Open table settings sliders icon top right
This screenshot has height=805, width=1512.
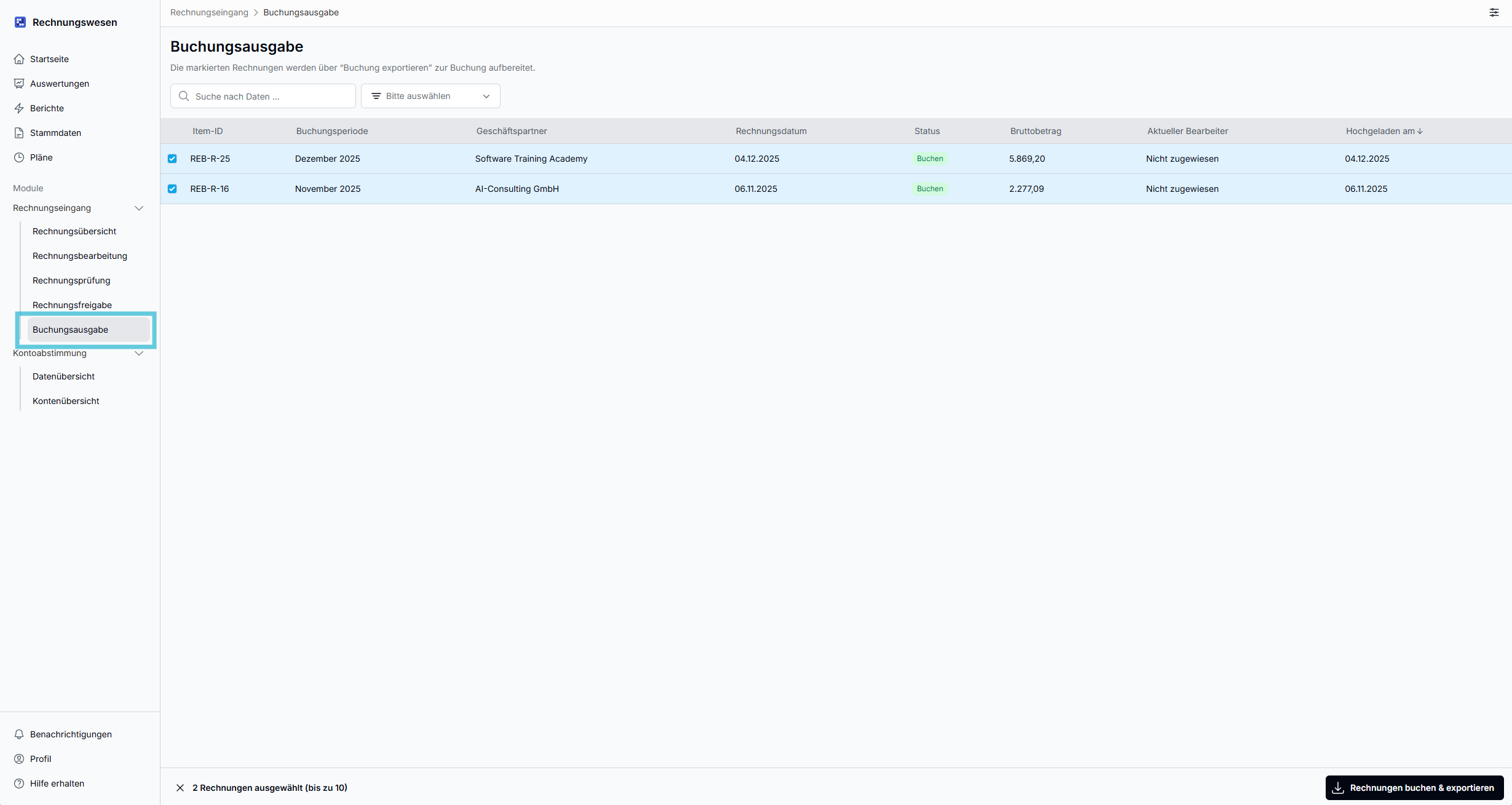click(x=1494, y=12)
